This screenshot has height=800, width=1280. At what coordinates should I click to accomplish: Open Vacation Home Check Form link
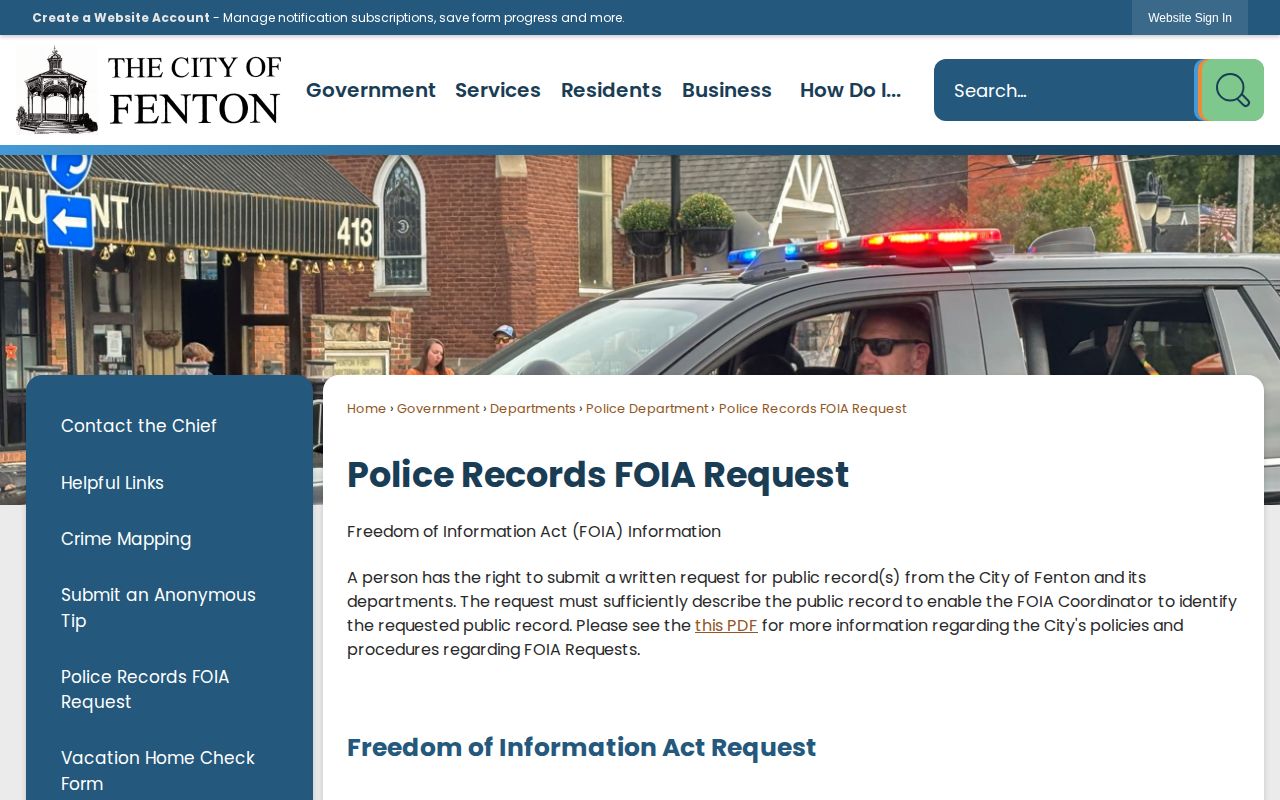pyautogui.click(x=158, y=770)
